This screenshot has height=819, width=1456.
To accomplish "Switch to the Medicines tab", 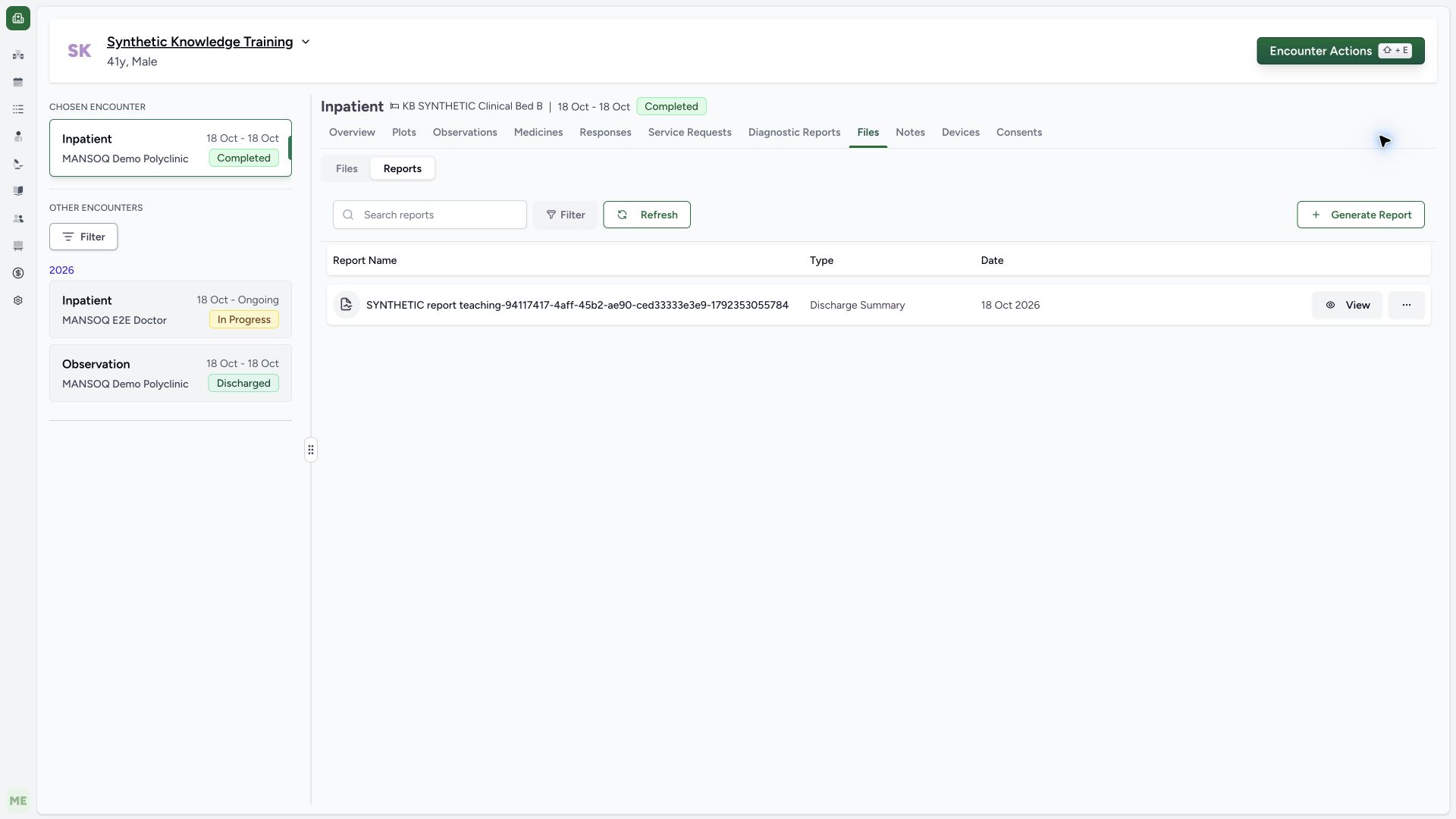I will tap(538, 132).
